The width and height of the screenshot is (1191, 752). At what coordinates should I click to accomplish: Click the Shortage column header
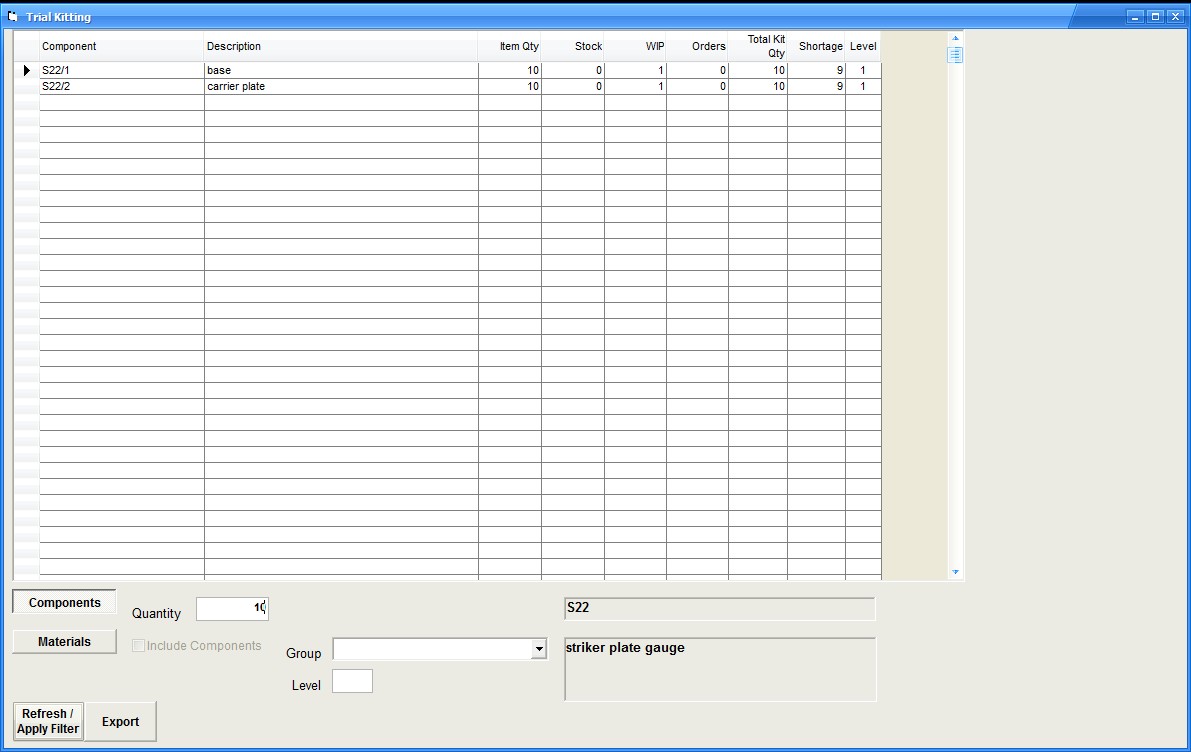tap(816, 46)
